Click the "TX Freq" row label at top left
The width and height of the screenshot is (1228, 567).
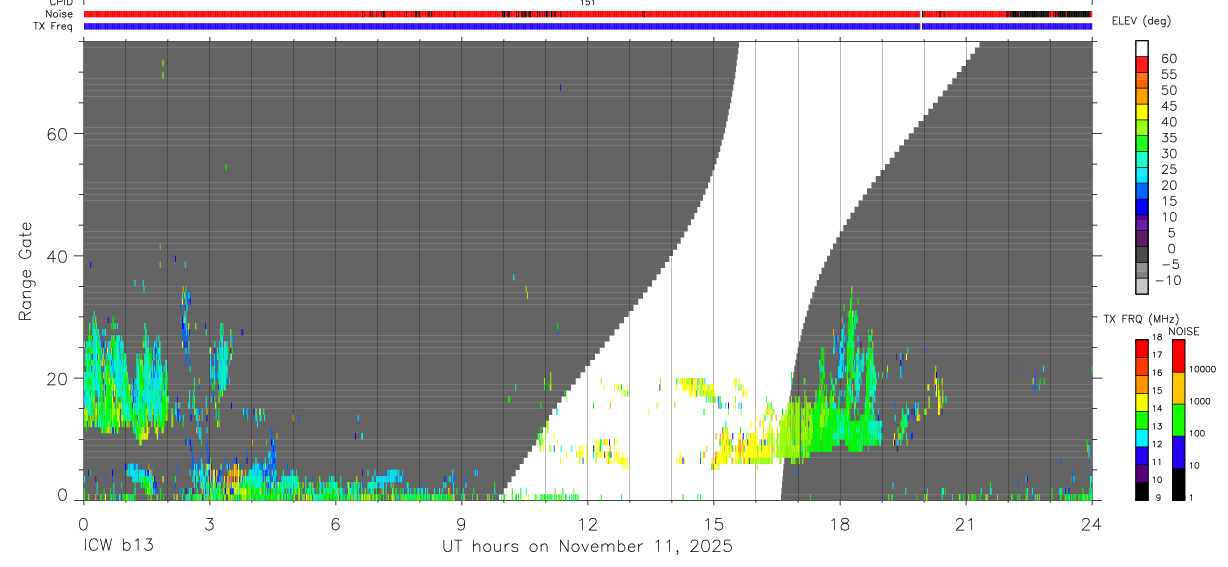[55, 26]
